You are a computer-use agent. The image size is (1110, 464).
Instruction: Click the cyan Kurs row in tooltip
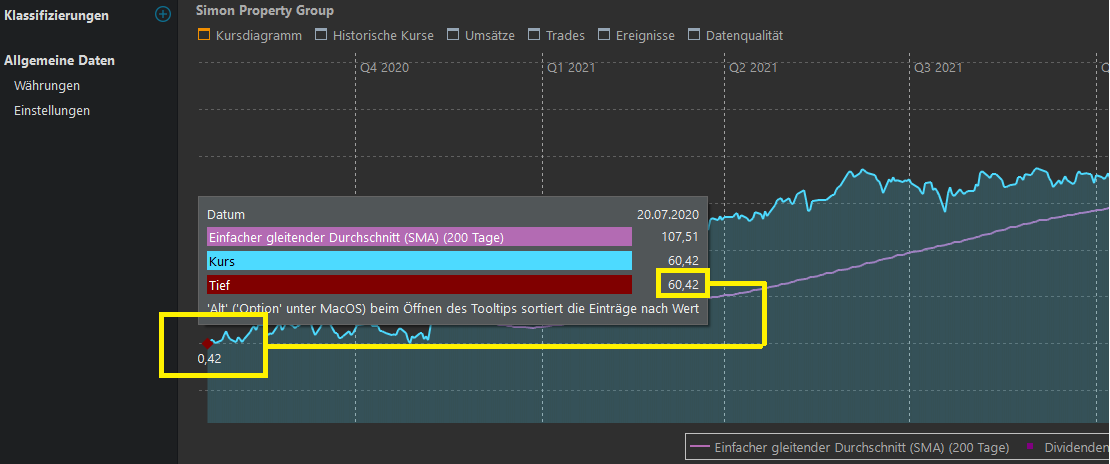tap(419, 261)
